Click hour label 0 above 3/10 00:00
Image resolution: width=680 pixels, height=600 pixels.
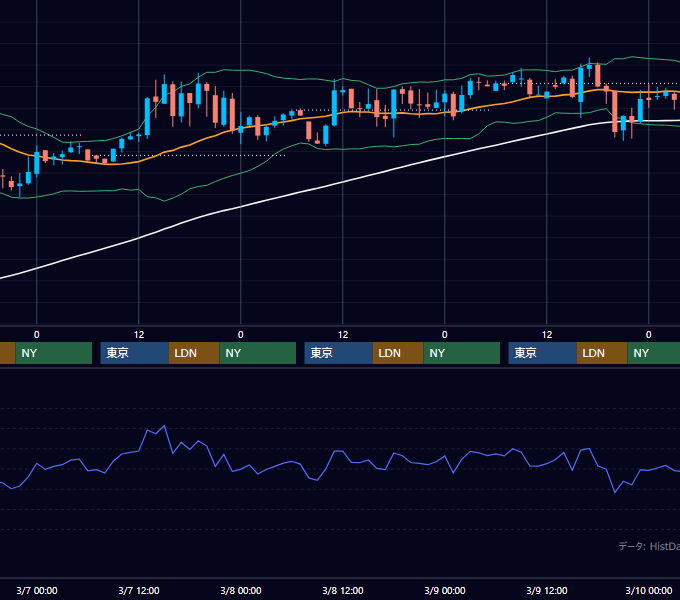coord(649,335)
